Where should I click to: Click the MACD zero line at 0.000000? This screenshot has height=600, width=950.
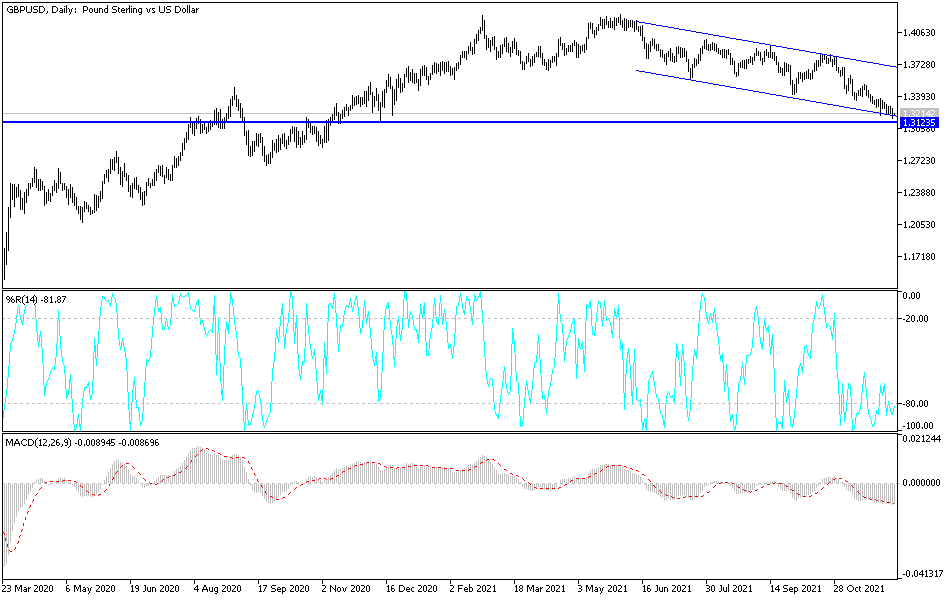450,484
